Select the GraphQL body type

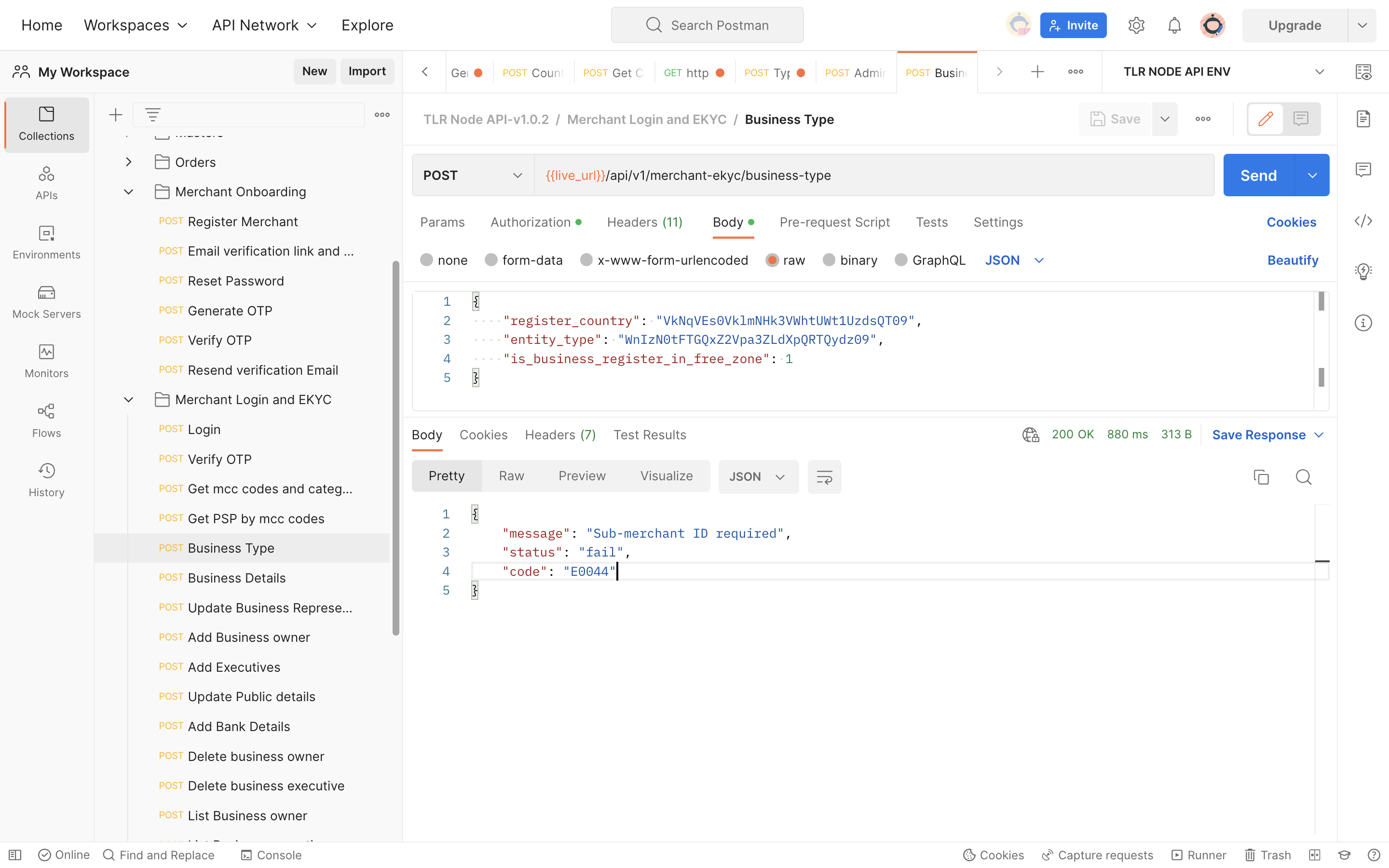(901, 260)
